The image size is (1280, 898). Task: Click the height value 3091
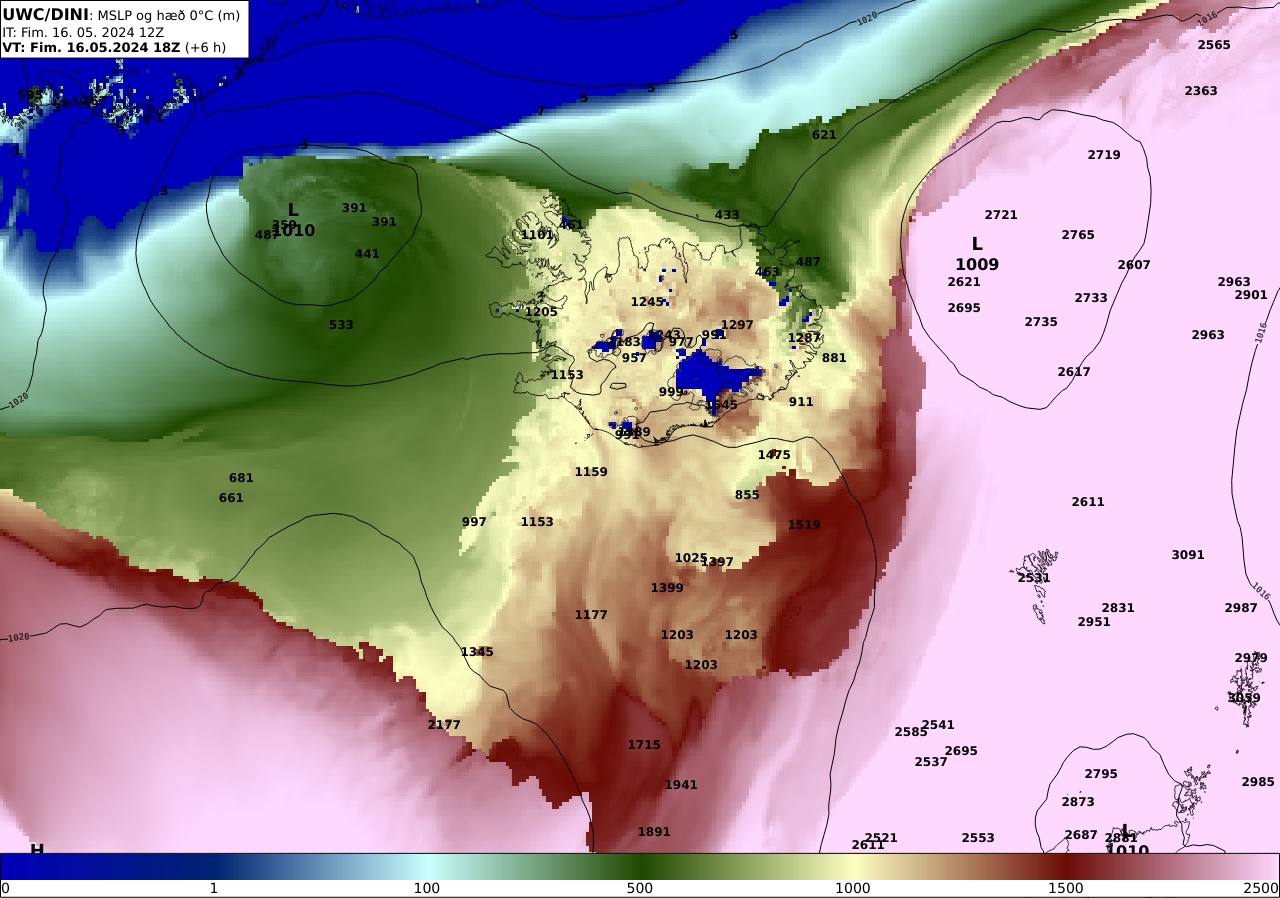(1188, 555)
